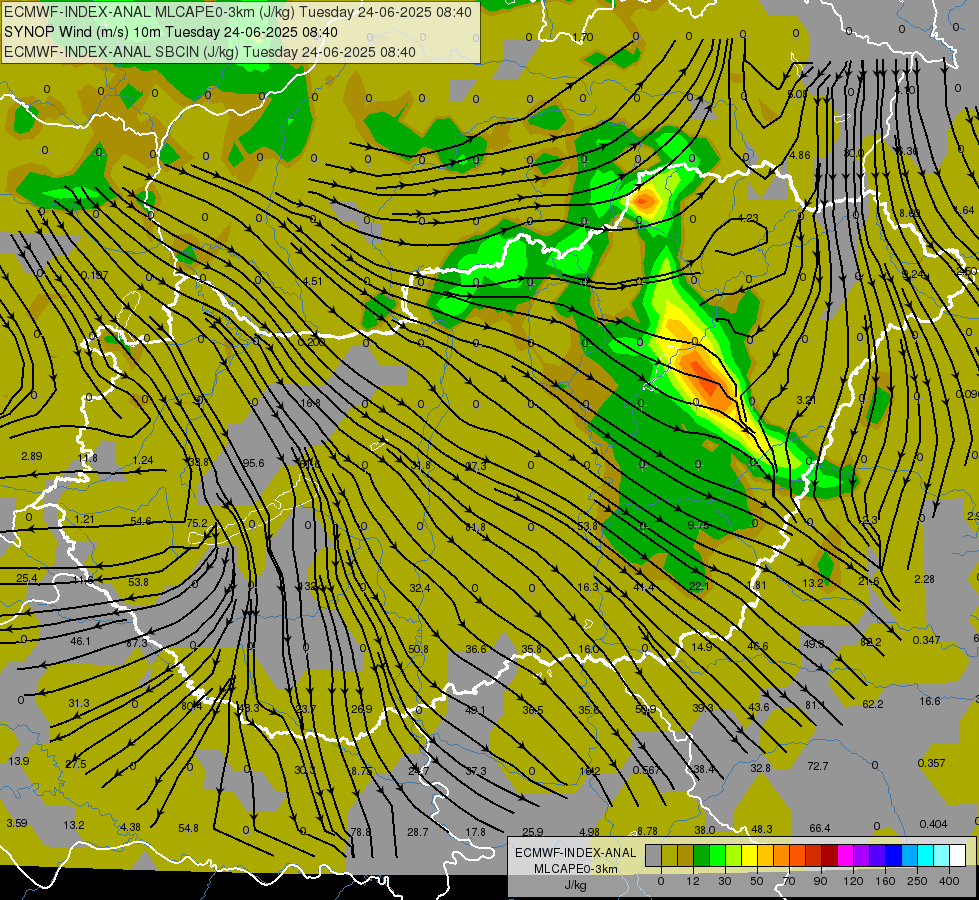Click the map value 9.75
The image size is (979, 900).
[x=699, y=525]
